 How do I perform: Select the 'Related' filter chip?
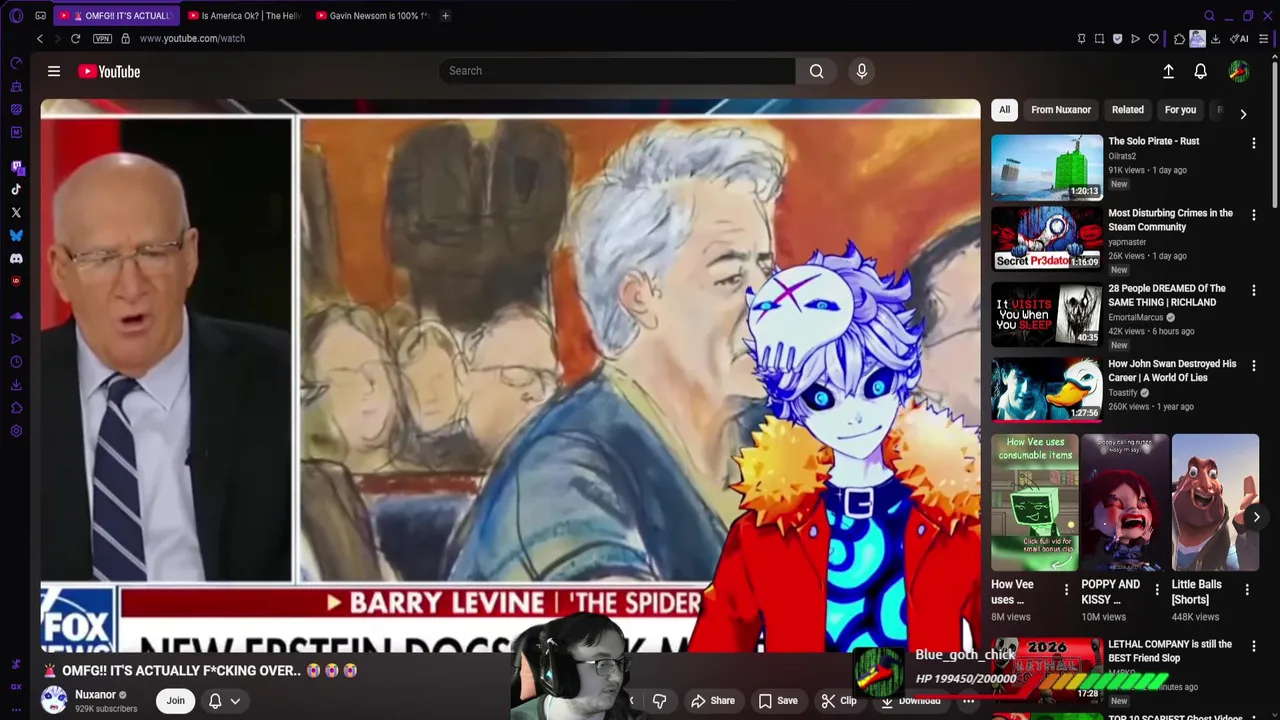[1127, 110]
